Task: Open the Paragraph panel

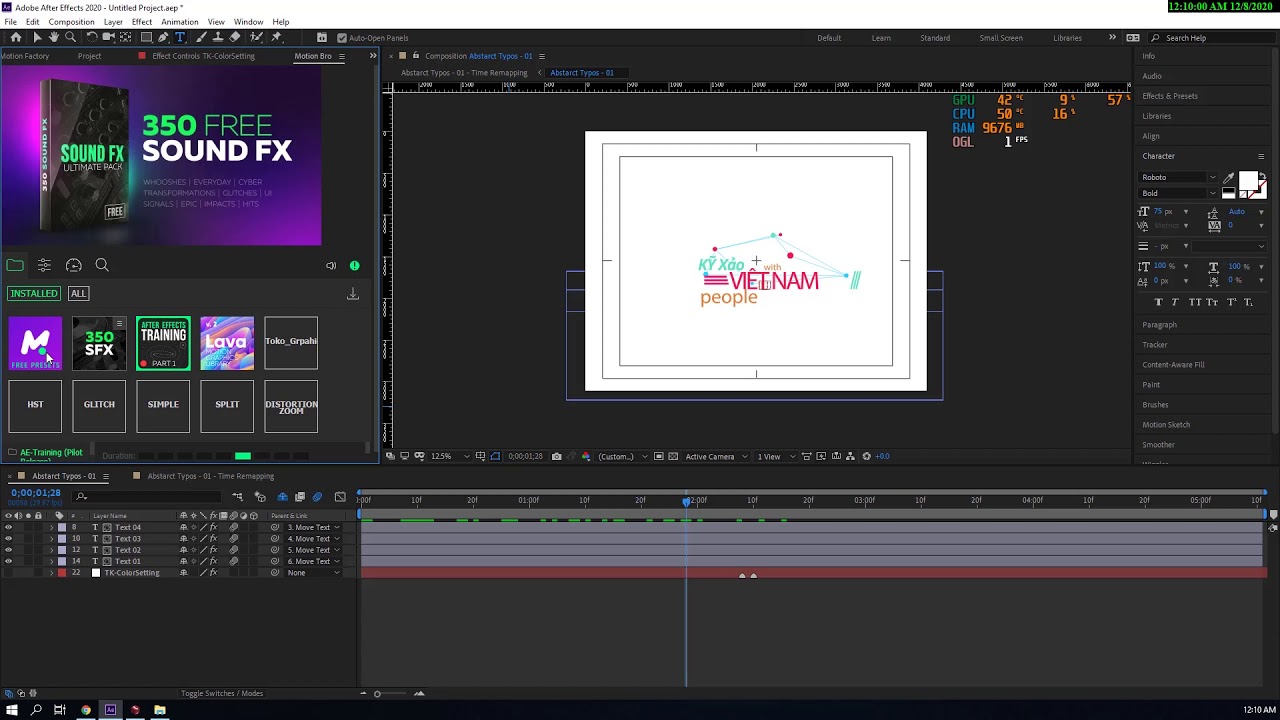Action: tap(1159, 325)
